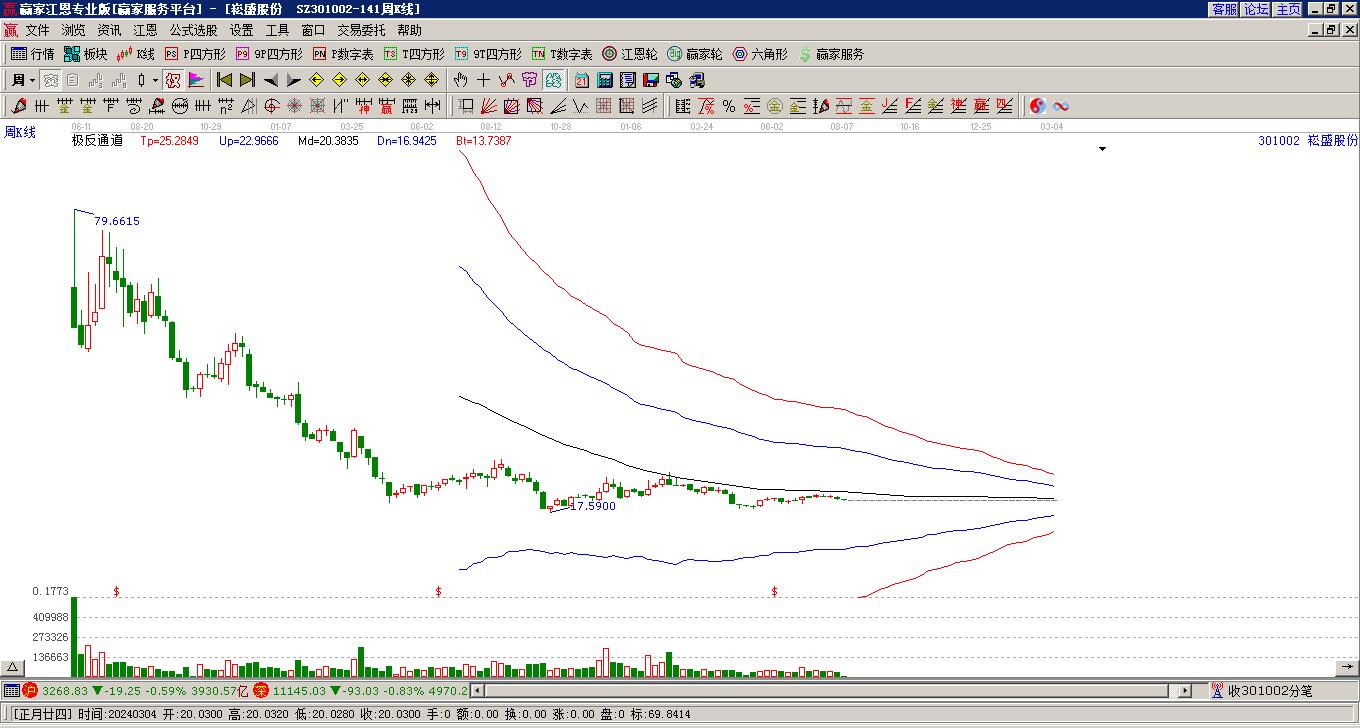This screenshot has width=1360, height=728.
Task: Open the calendar icon showing 21
Action: pyautogui.click(x=582, y=80)
